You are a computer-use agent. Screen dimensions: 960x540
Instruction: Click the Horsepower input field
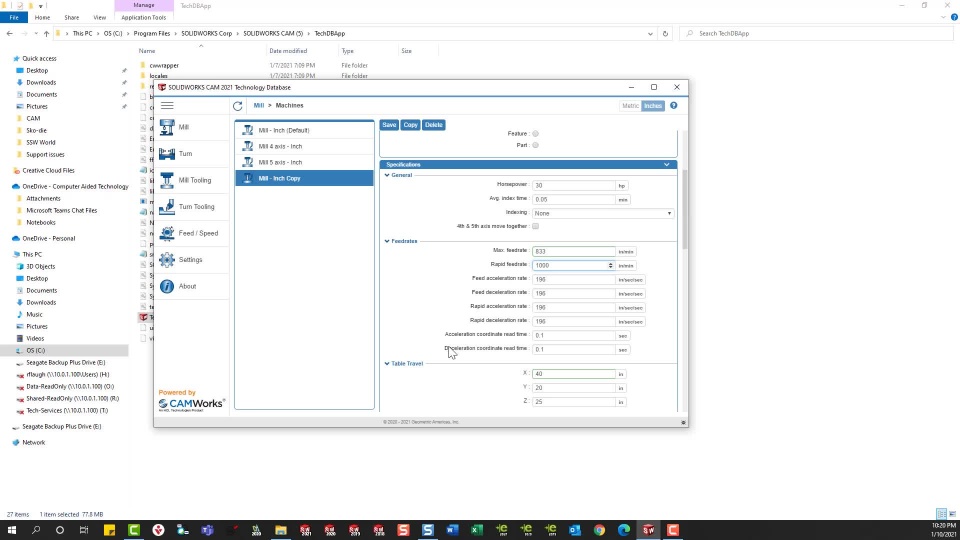[x=574, y=186]
